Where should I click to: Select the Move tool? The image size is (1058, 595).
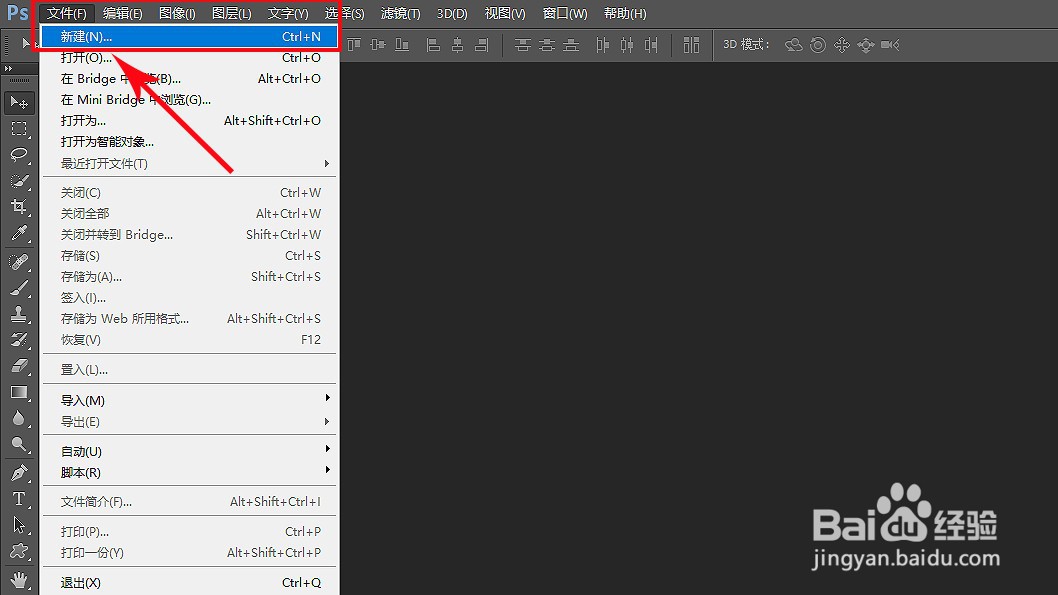click(19, 103)
